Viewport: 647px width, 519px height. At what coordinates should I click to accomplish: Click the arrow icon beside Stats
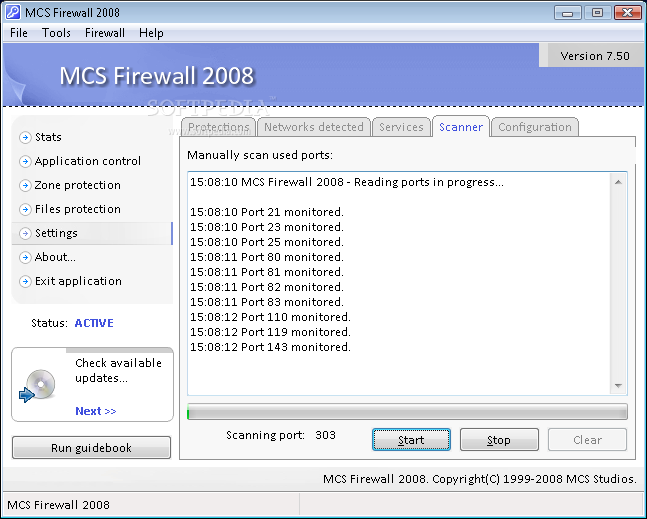[25, 137]
